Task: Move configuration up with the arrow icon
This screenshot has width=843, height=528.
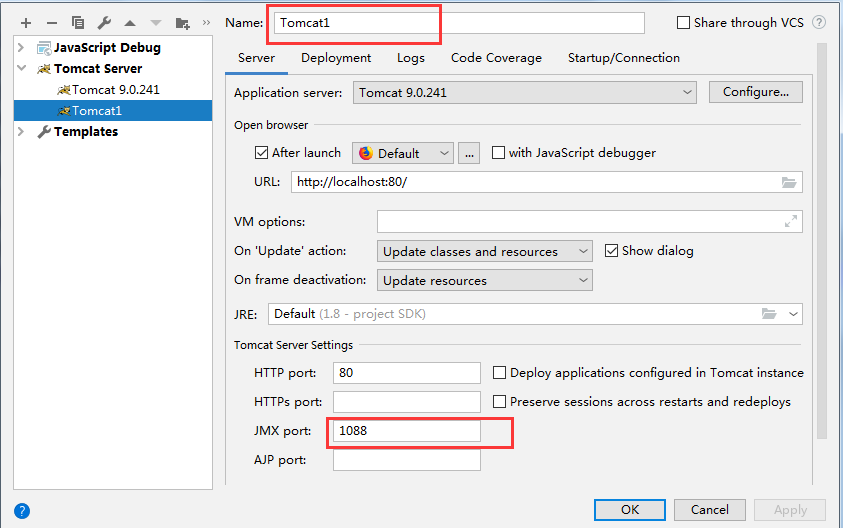Action: (x=130, y=23)
